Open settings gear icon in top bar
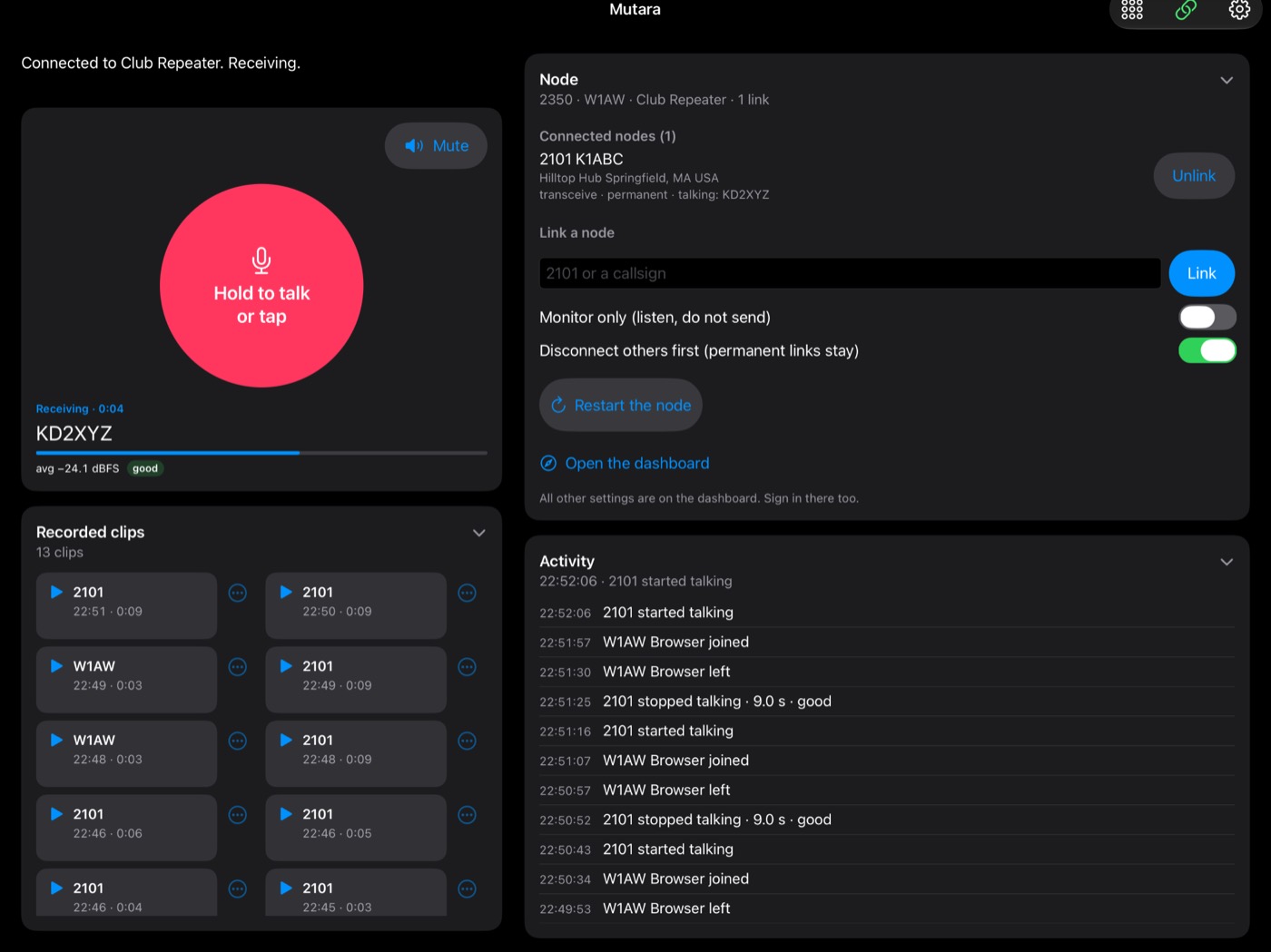Image resolution: width=1271 pixels, height=952 pixels. (1239, 10)
